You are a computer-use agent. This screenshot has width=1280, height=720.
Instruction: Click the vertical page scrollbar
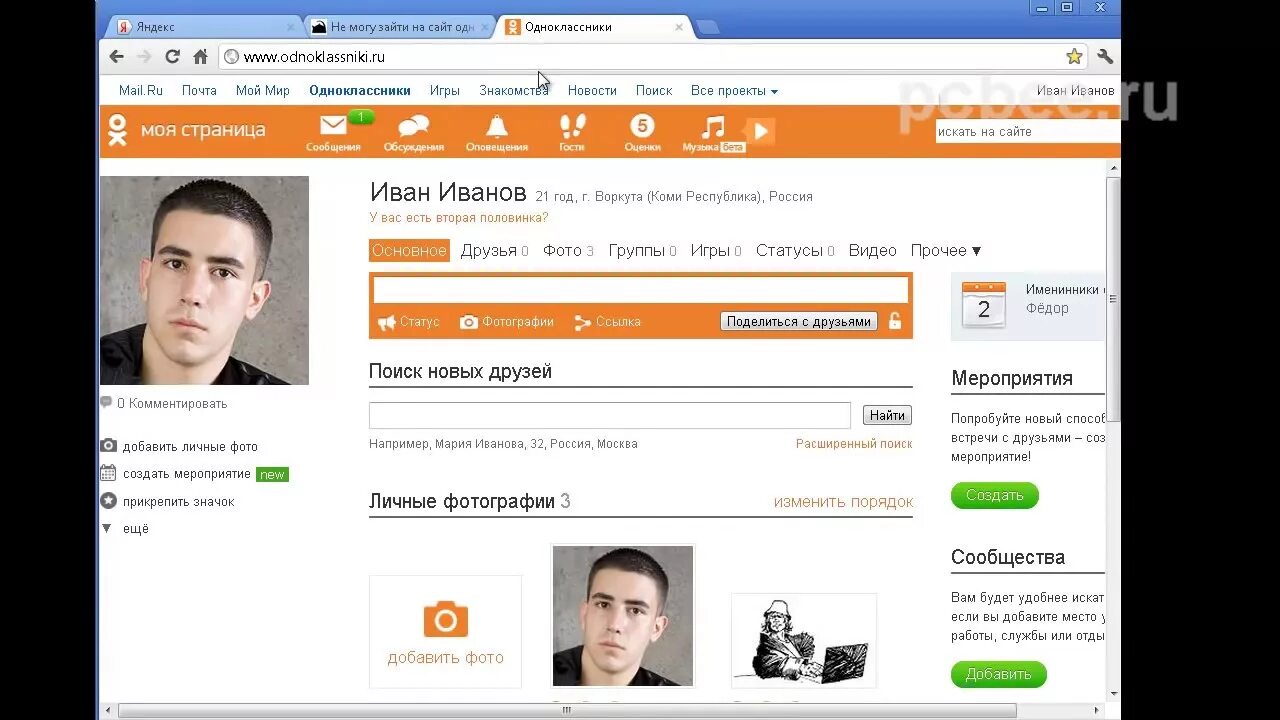coord(1113,300)
